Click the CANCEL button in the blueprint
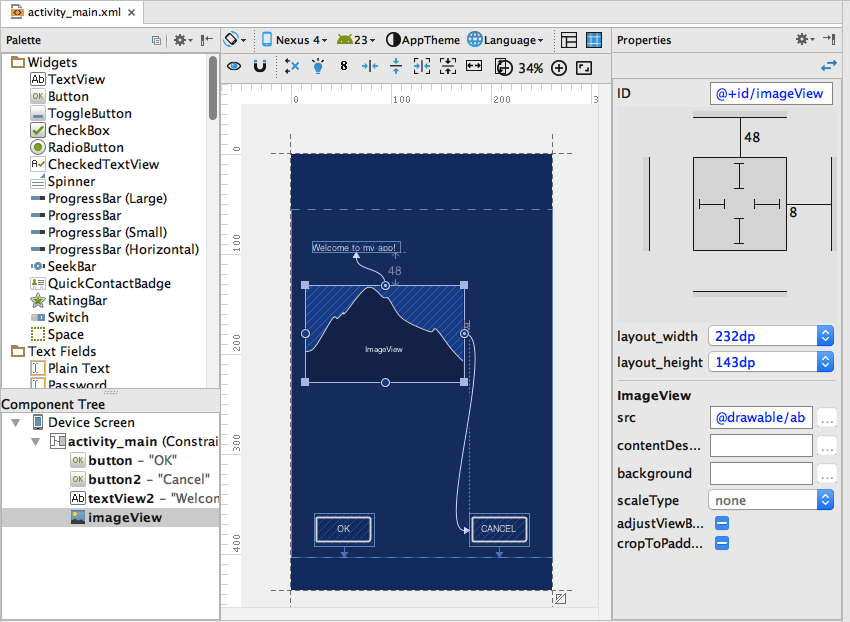This screenshot has height=622, width=850. point(499,529)
